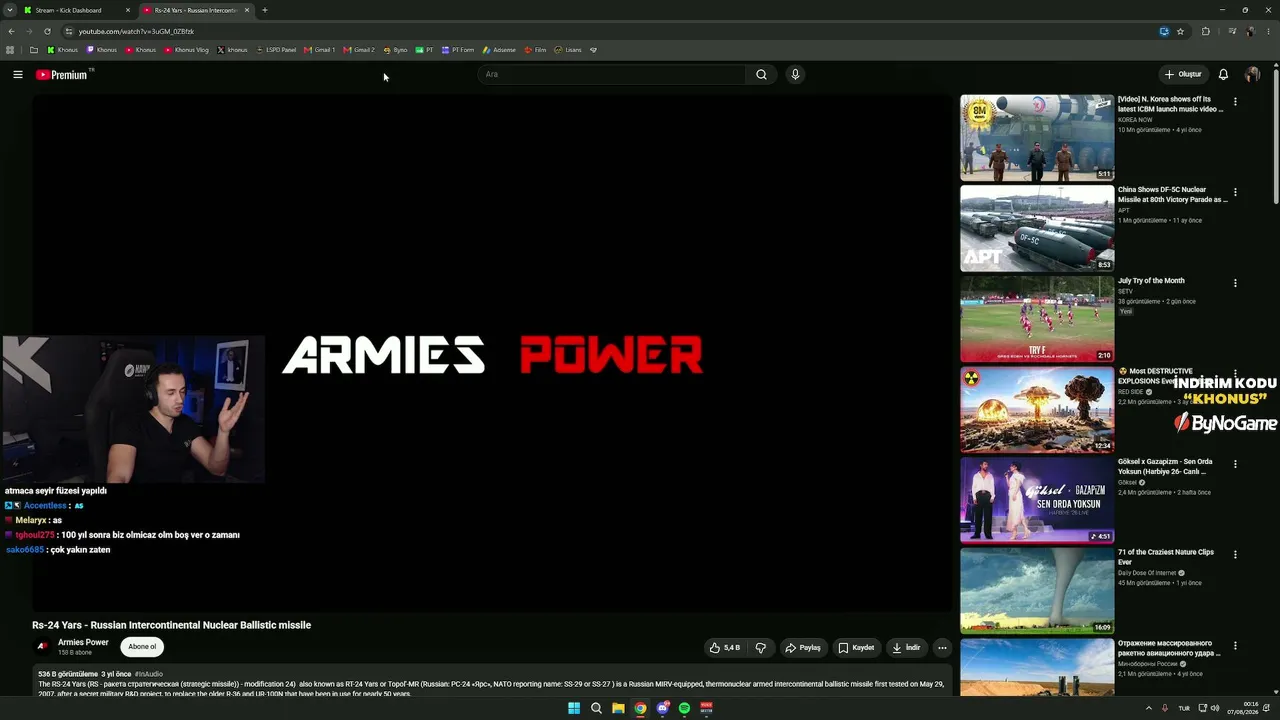
Task: Play the Göksel x Gazapizm thumbnail
Action: click(1037, 500)
